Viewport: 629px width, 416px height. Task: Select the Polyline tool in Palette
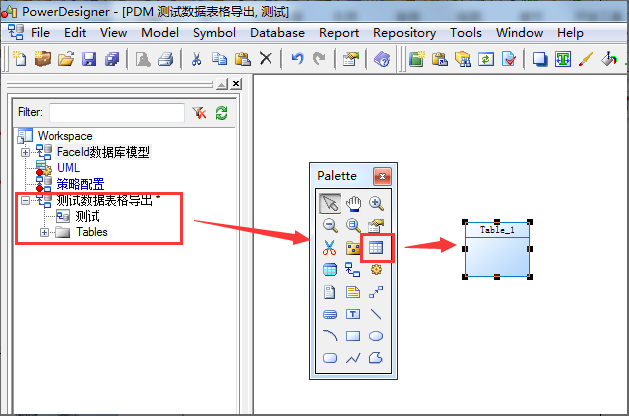(x=353, y=358)
